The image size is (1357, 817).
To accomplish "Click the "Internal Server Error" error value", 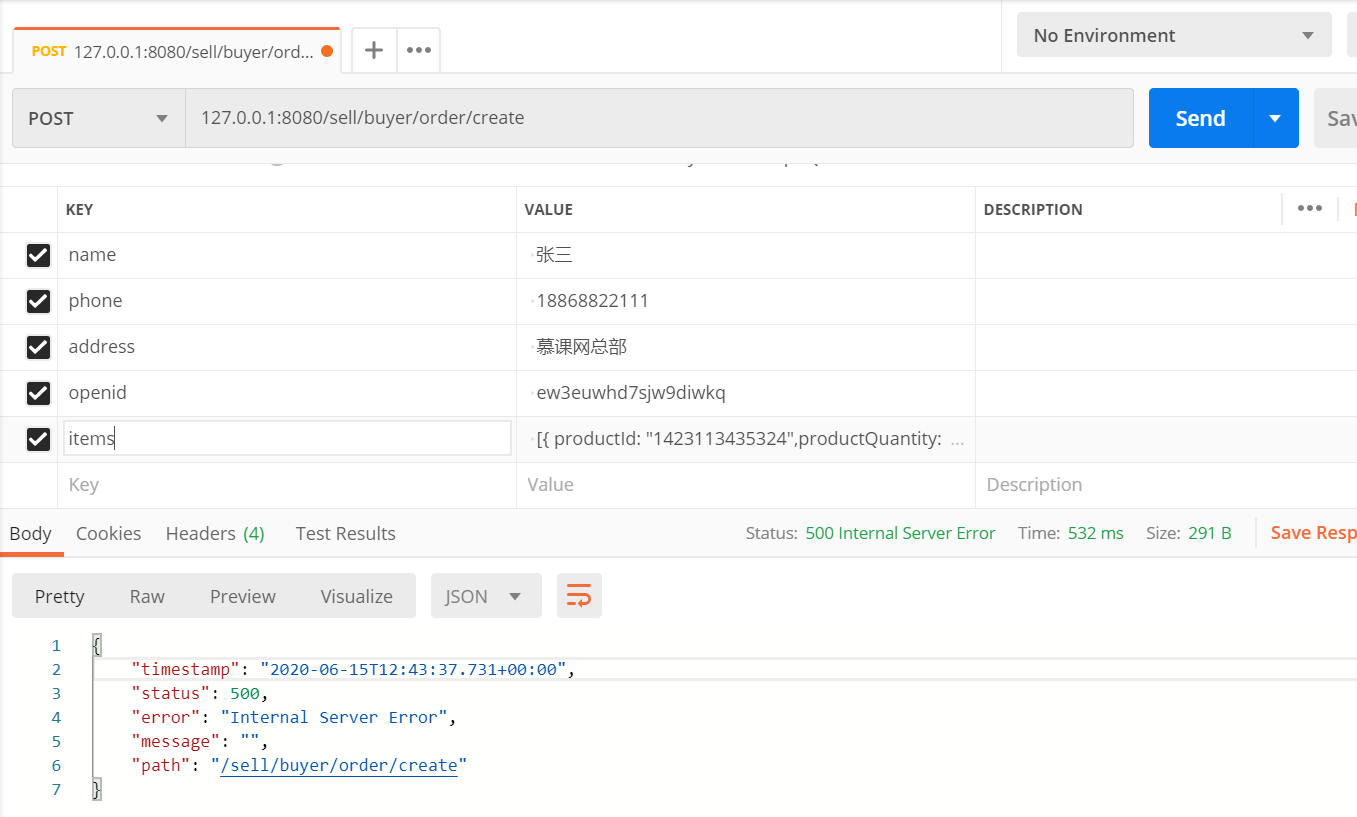I will [334, 717].
